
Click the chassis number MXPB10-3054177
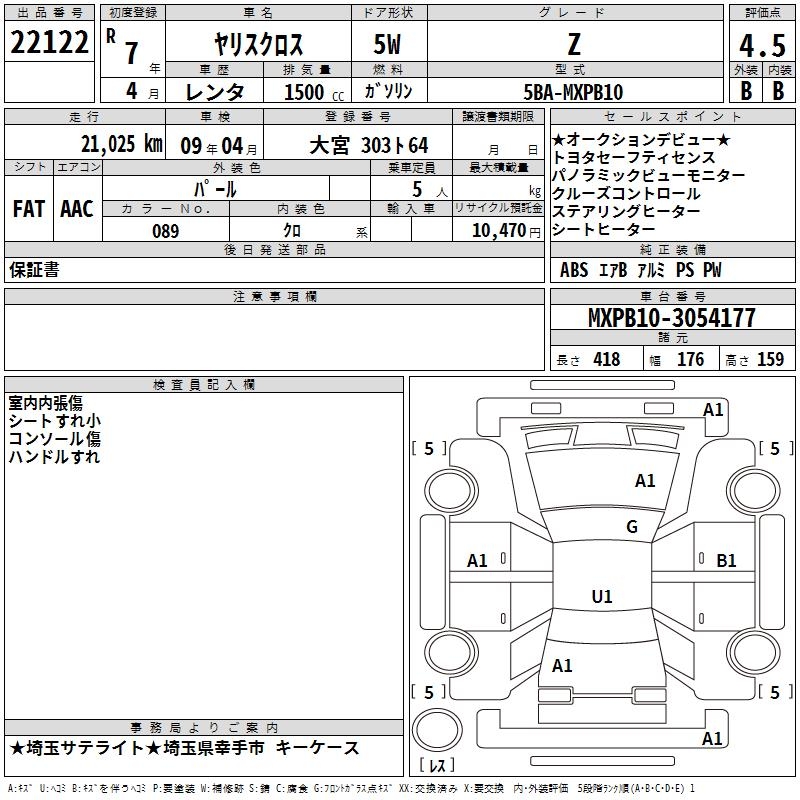pos(671,319)
